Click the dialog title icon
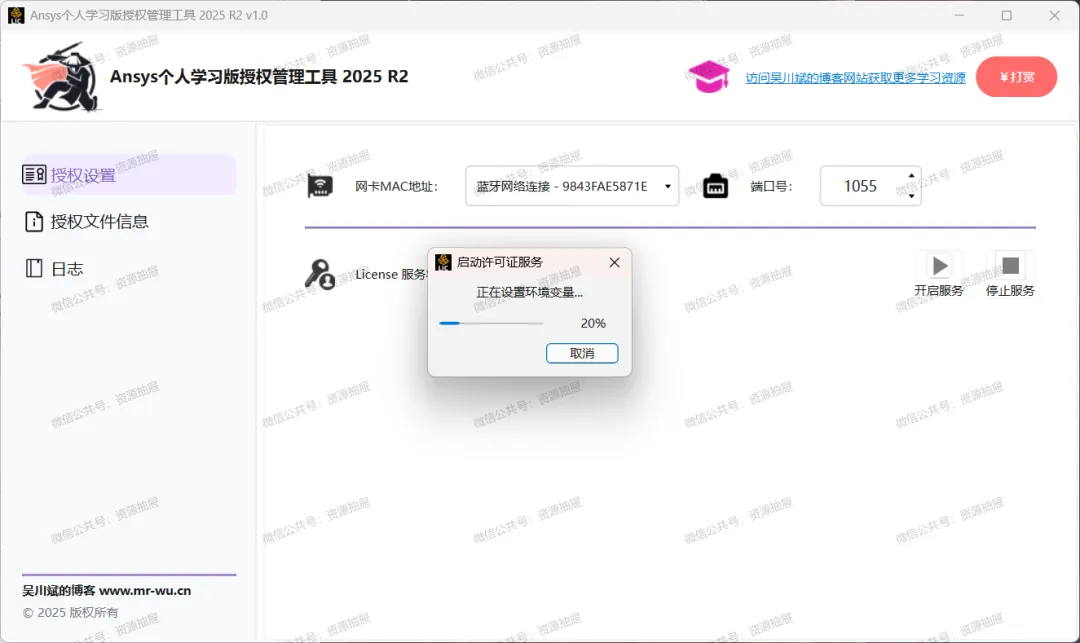The width and height of the screenshot is (1080, 643). [443, 262]
